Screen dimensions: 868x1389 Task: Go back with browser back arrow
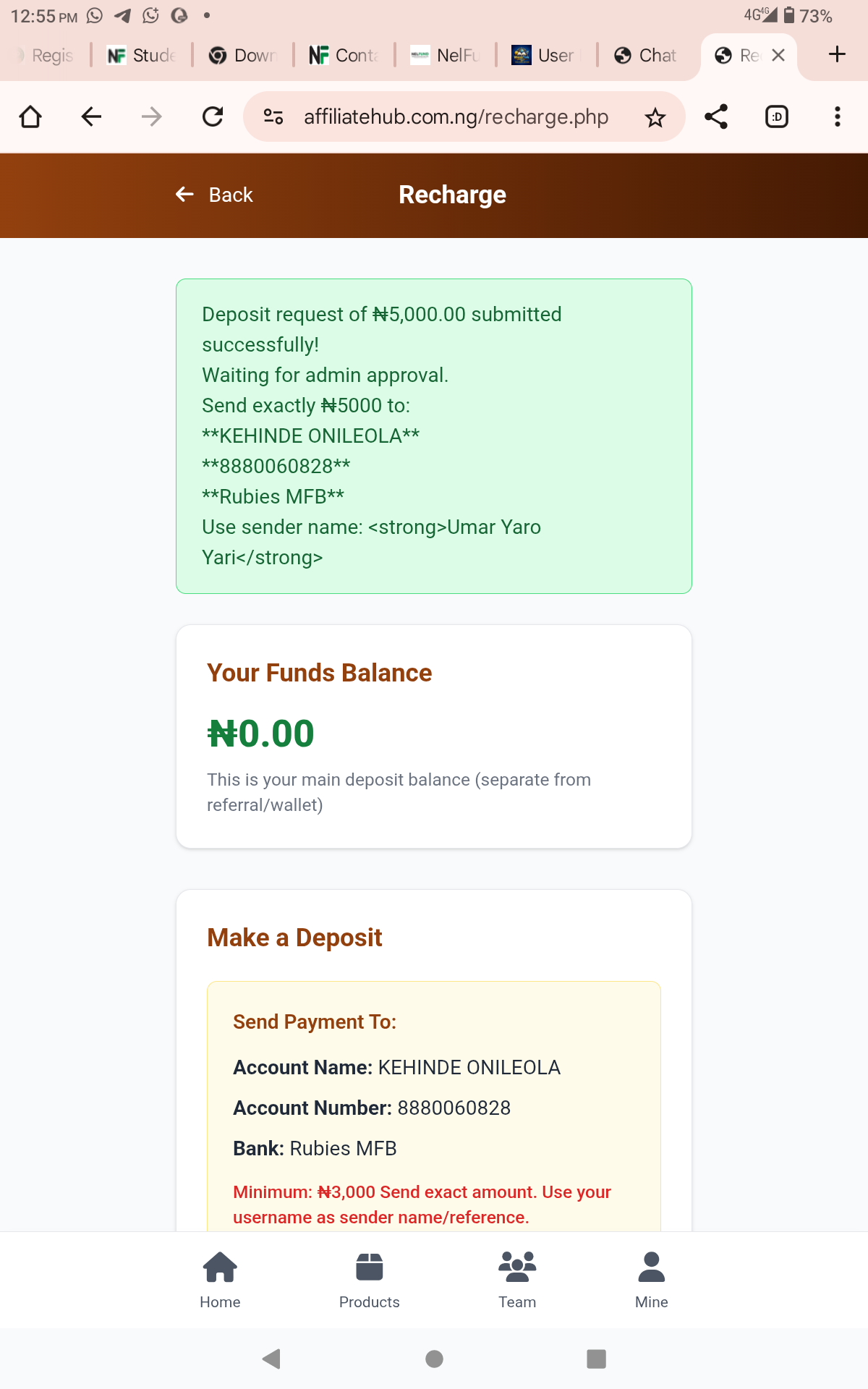(91, 116)
